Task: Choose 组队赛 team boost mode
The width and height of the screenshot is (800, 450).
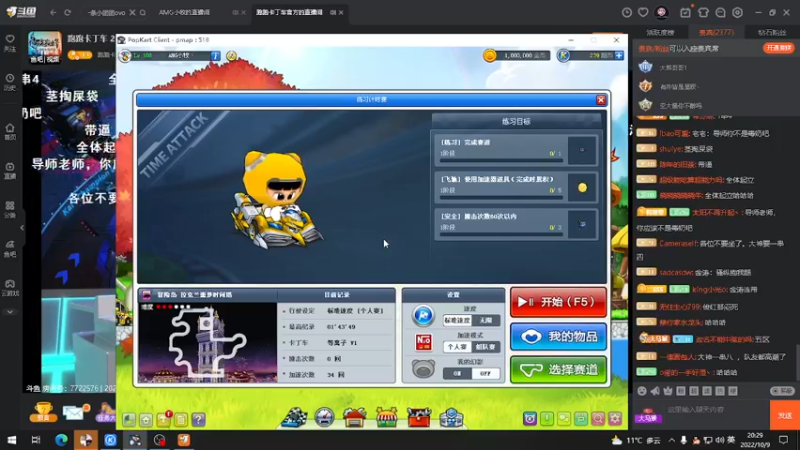Action: click(485, 347)
